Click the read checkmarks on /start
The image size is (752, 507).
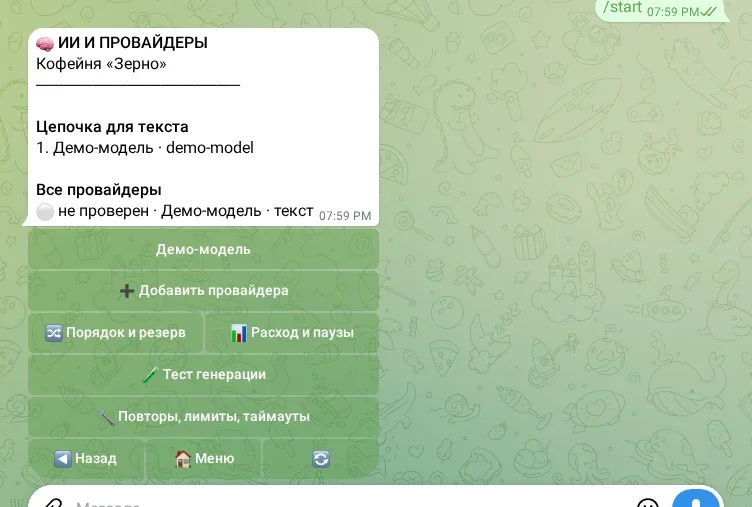[x=708, y=12]
